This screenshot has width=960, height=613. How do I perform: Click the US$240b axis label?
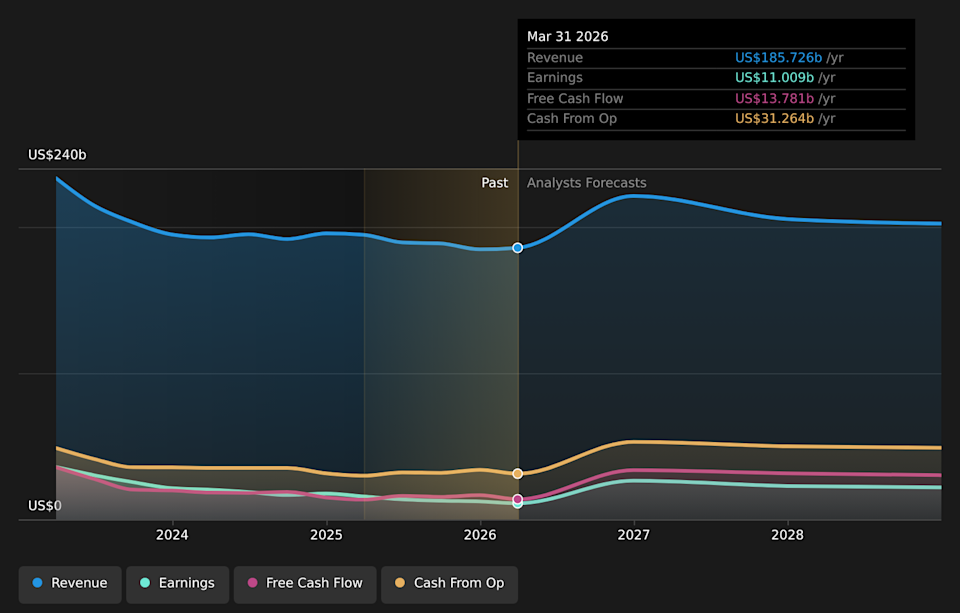[x=58, y=155]
